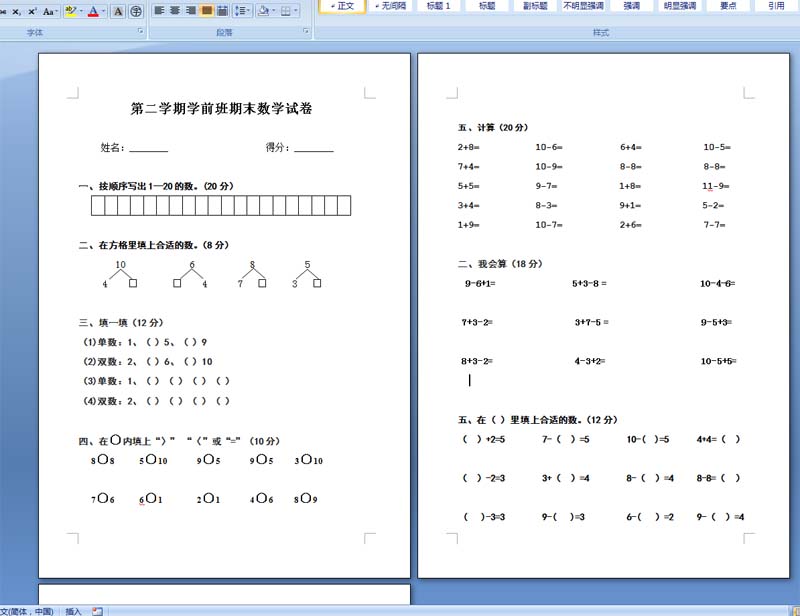Apply the 强调 style
800x616 pixels.
point(631,6)
